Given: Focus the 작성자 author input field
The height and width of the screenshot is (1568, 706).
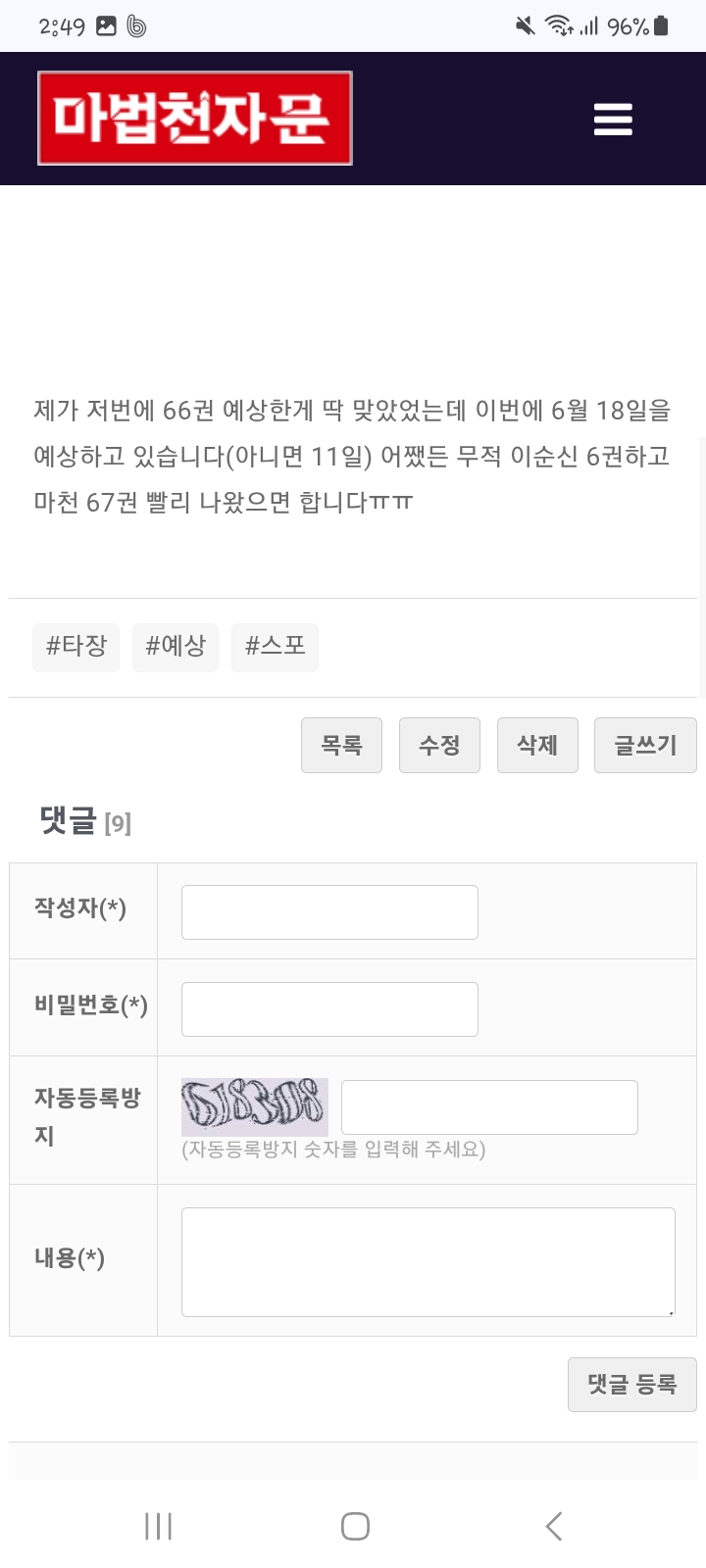Looking at the screenshot, I should click(329, 912).
